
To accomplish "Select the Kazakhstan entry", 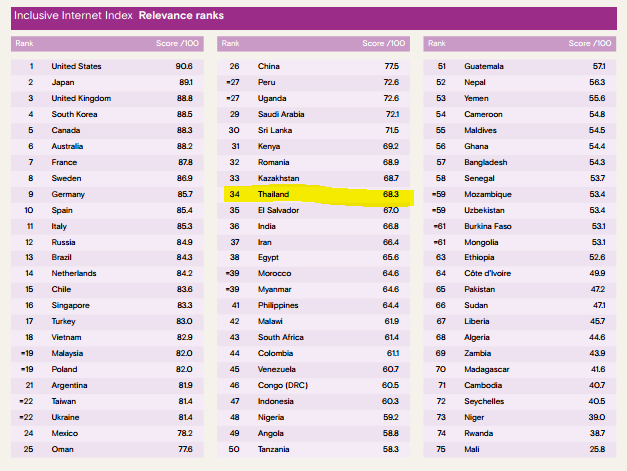I will tap(278, 178).
